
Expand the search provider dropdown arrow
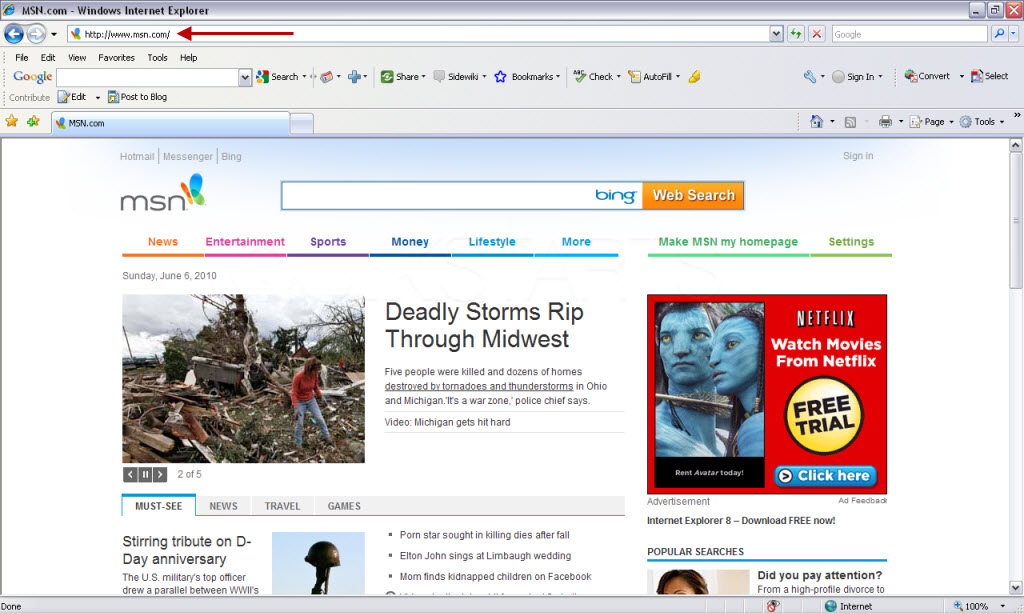coord(1014,34)
